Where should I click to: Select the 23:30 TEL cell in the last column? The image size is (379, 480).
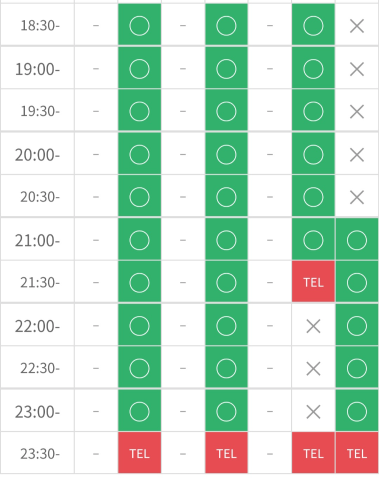click(357, 453)
